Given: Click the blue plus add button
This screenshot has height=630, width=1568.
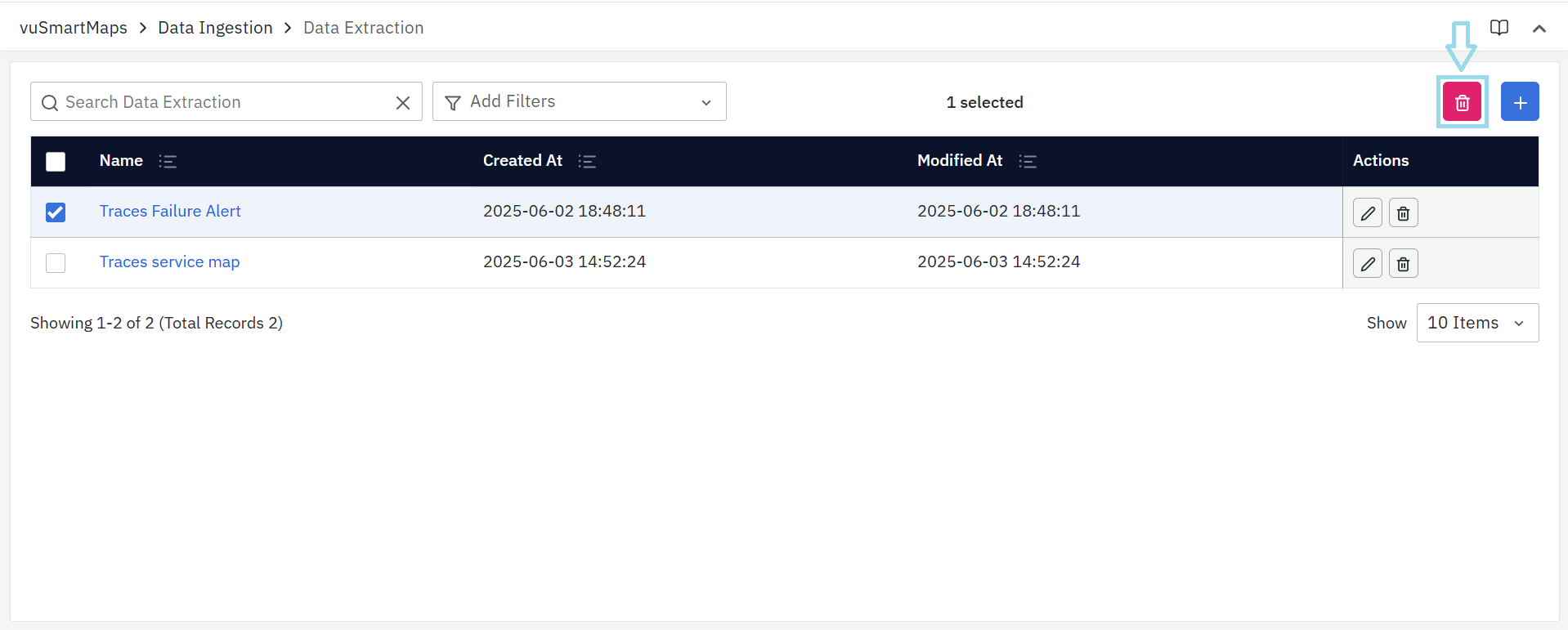Looking at the screenshot, I should point(1520,102).
